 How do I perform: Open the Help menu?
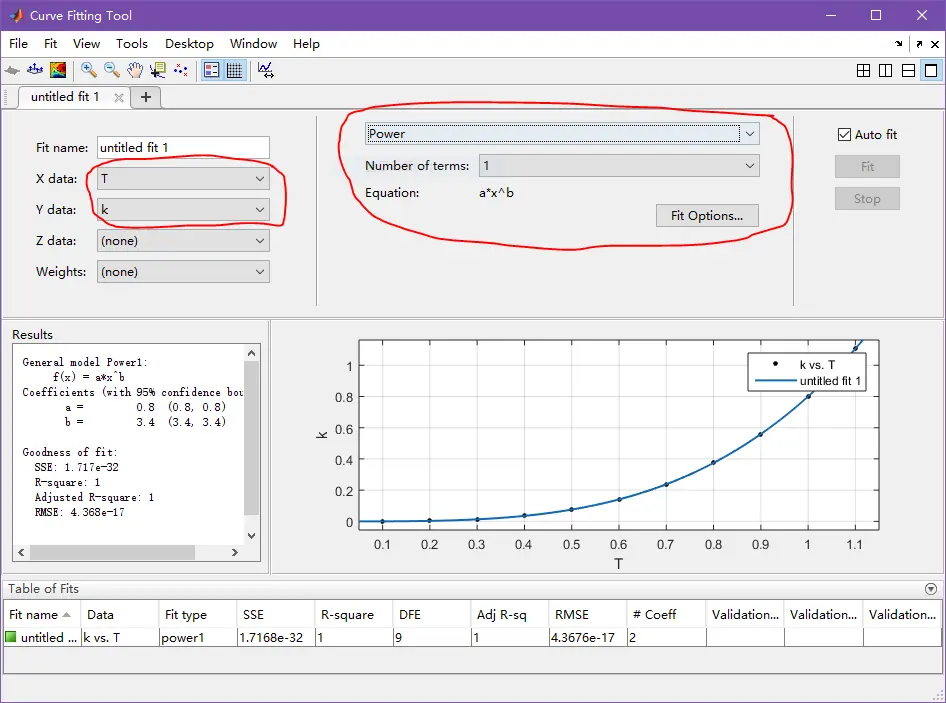[306, 43]
